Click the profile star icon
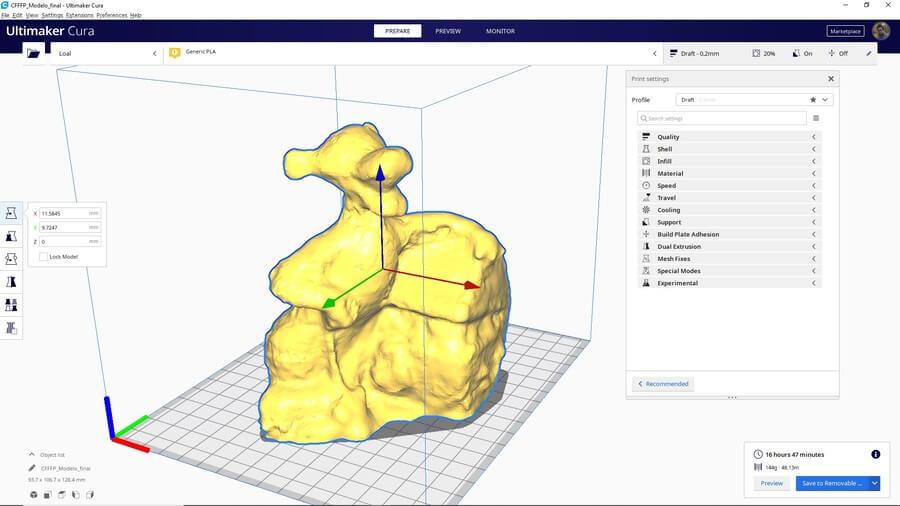 (x=813, y=100)
